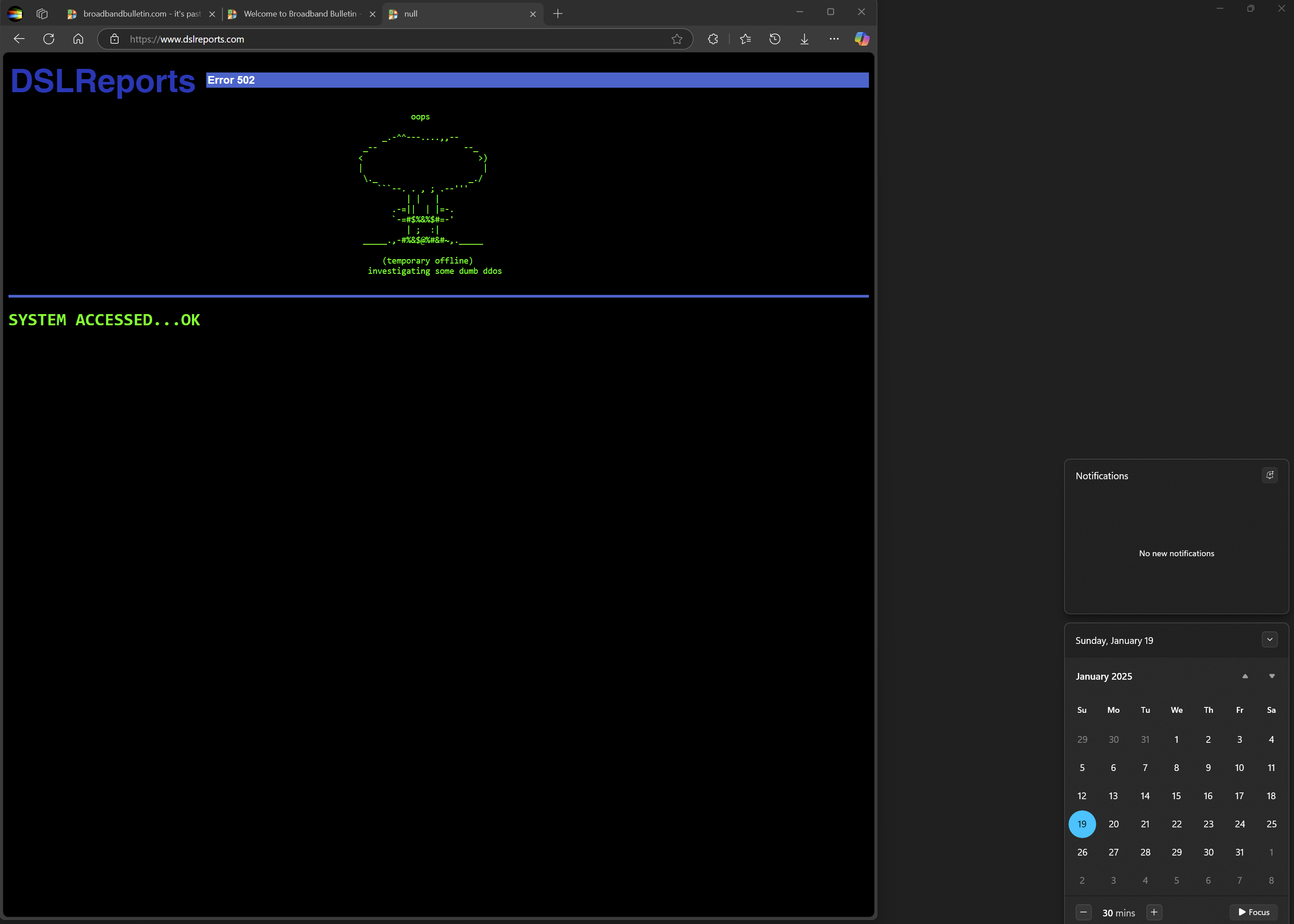Open browser History
Image resolution: width=1294 pixels, height=924 pixels.
[x=775, y=38]
